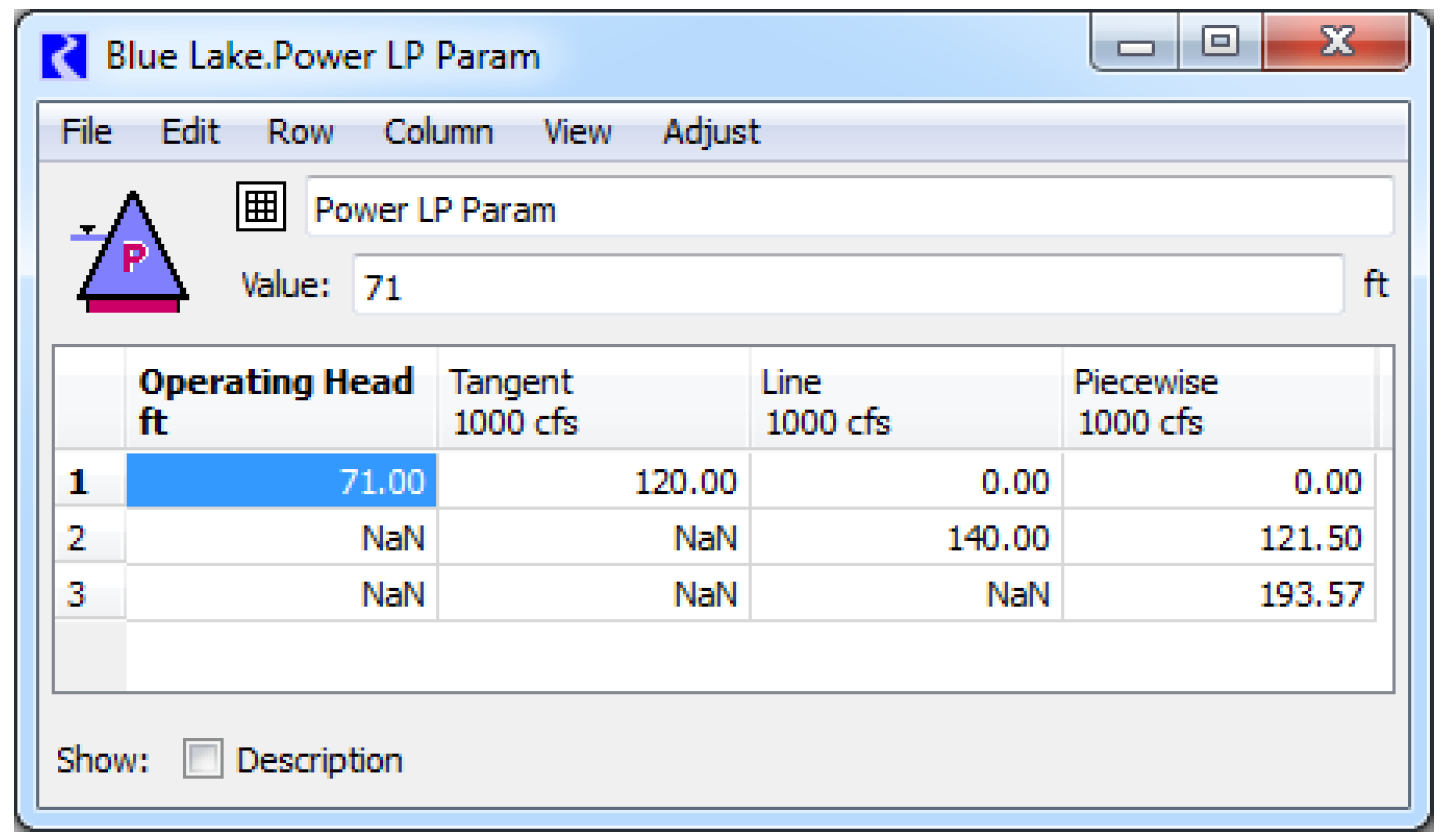Select the Tangent column header
The width and height of the screenshot is (1450, 838).
coord(593,401)
